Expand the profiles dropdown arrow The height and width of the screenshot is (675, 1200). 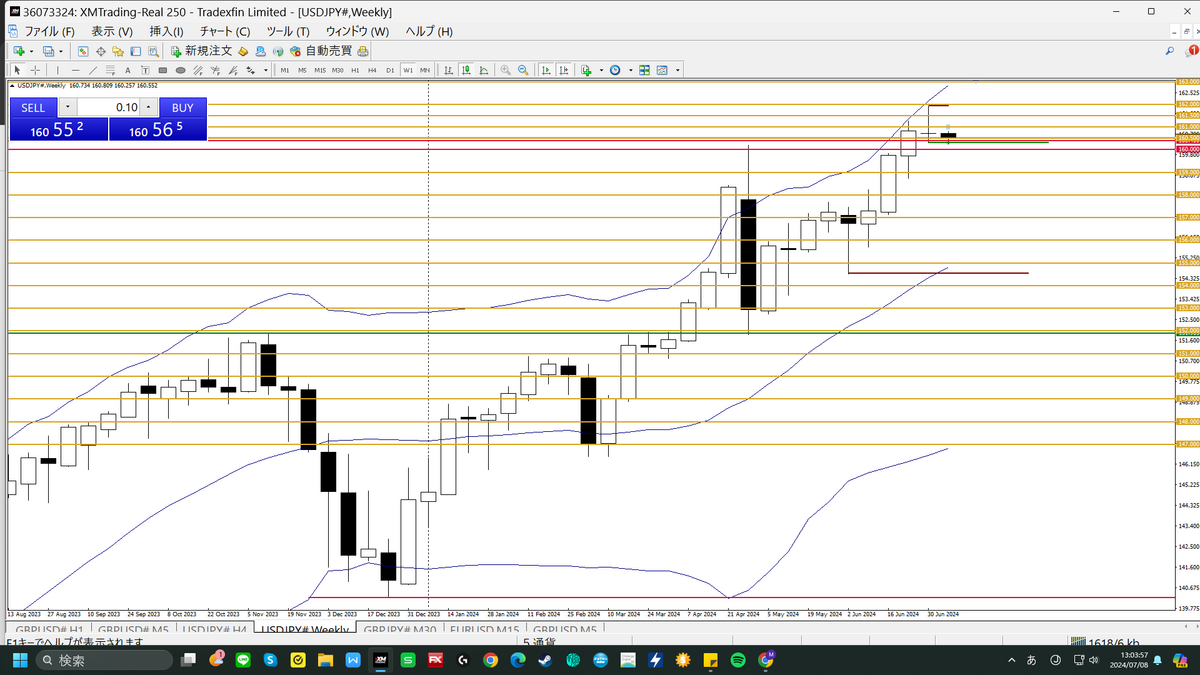pos(61,51)
